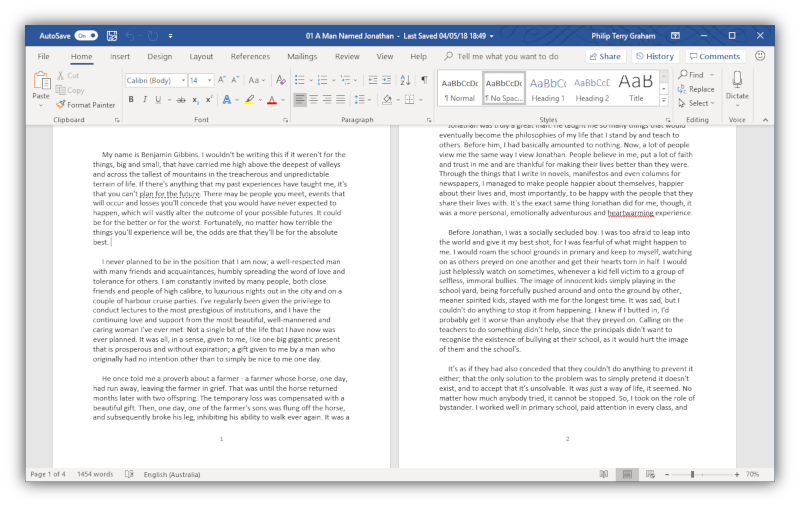800x507 pixels.
Task: Open the References tab
Action: point(250,57)
